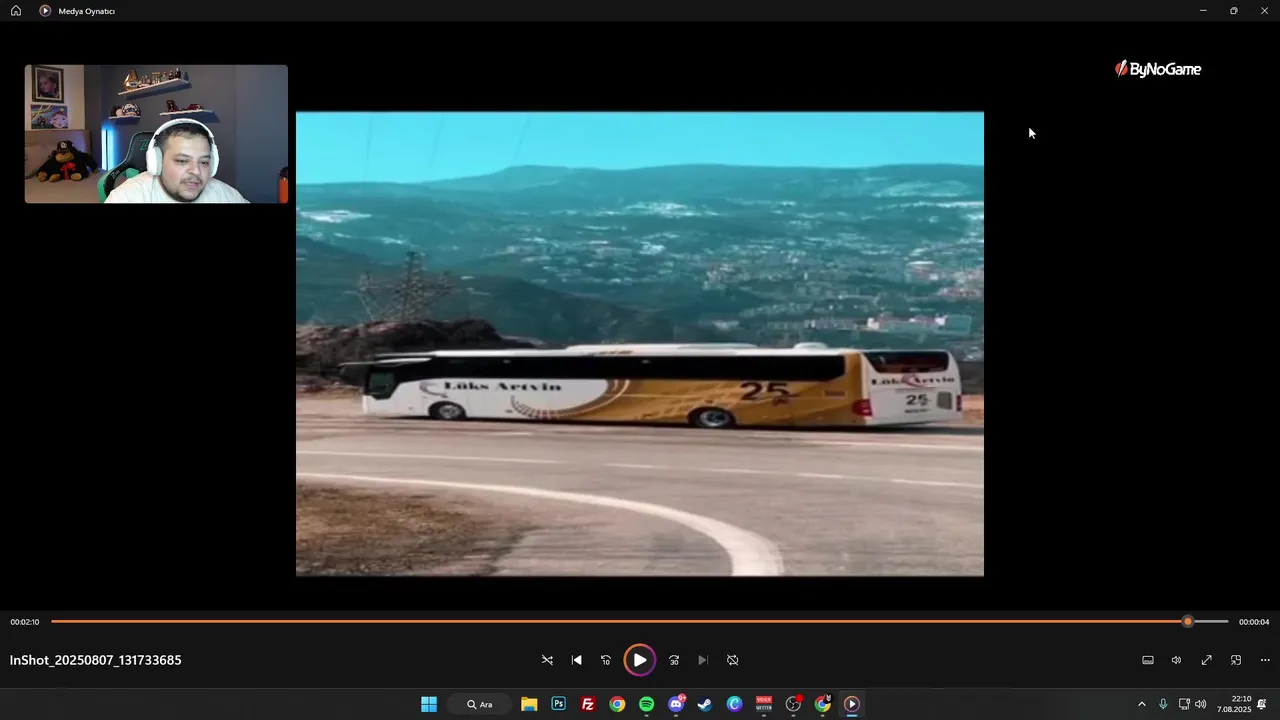Open File Explorer from taskbar
The width and height of the screenshot is (1280, 720).
(x=529, y=704)
